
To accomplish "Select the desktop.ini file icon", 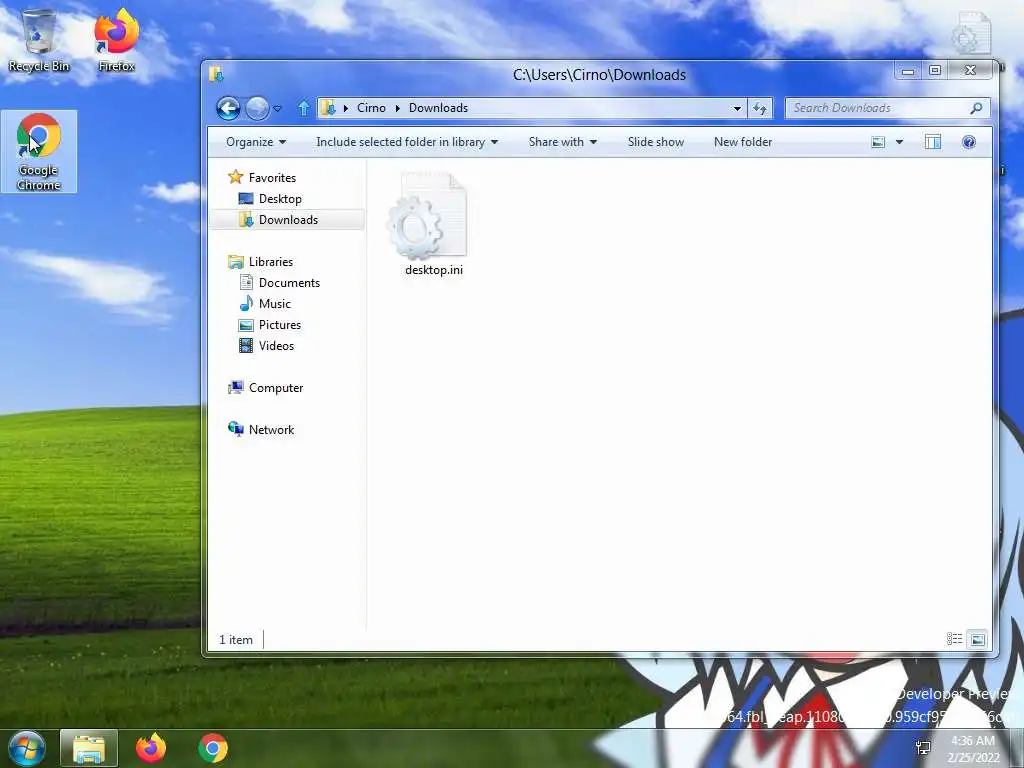I will point(427,216).
